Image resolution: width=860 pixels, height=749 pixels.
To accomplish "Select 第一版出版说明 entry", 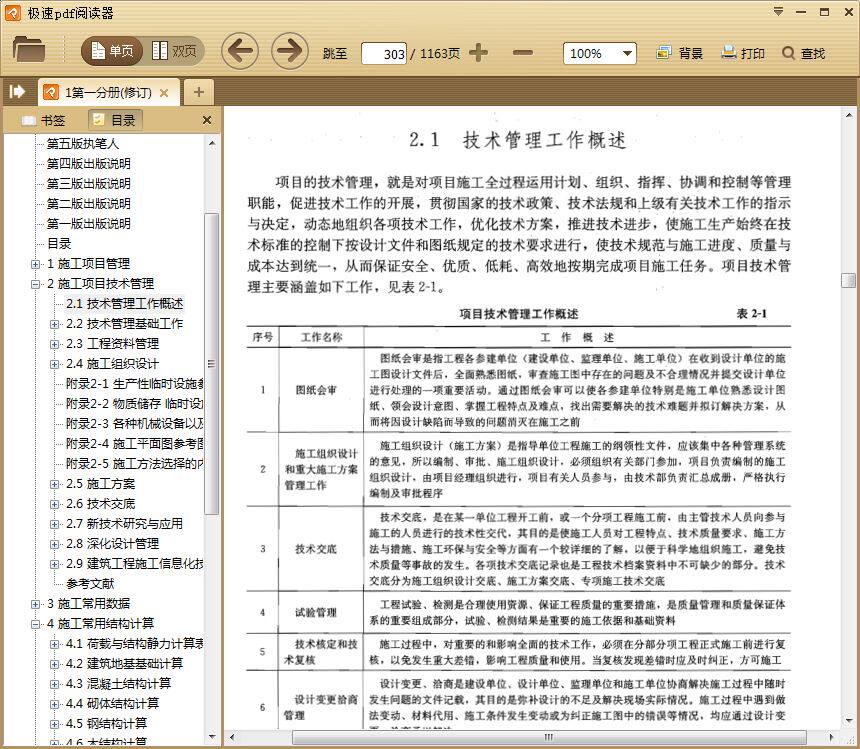I will click(x=88, y=224).
